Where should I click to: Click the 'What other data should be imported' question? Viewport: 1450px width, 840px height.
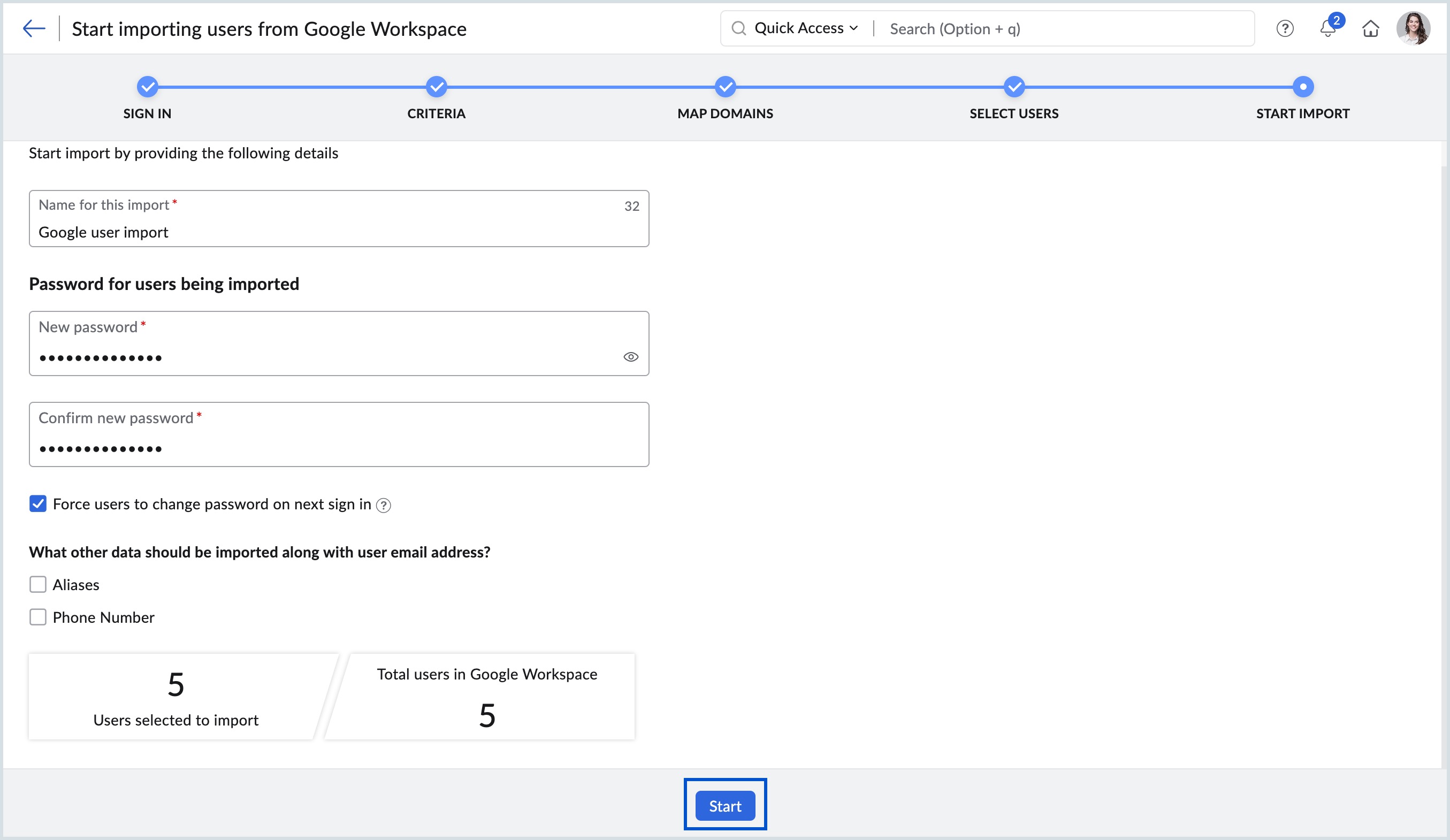pos(260,552)
